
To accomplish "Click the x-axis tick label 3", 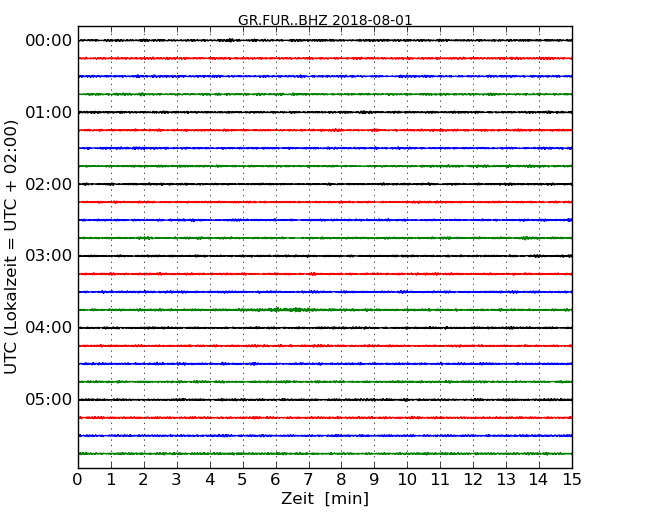I will 177,479.
